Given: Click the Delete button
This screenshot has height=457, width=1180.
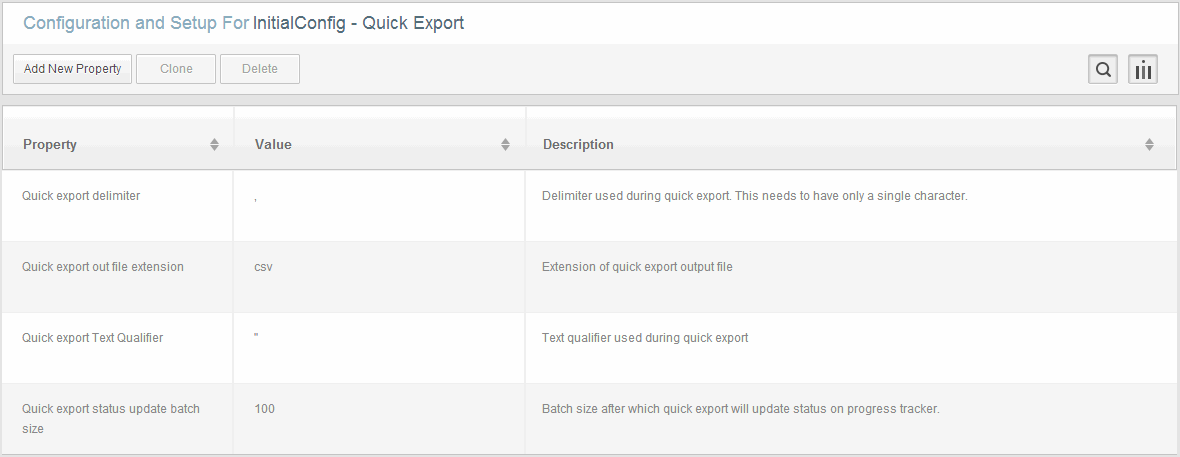Looking at the screenshot, I should (x=260, y=69).
